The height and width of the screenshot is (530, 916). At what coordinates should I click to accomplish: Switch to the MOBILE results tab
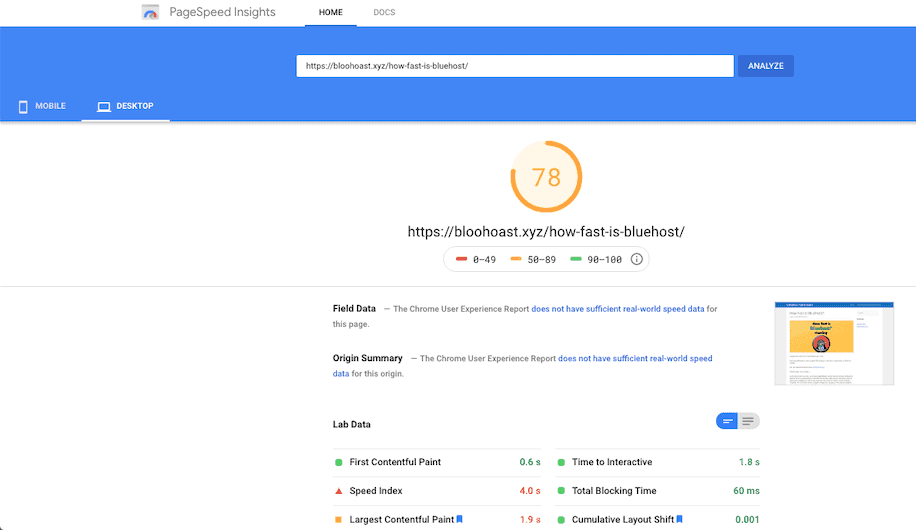(x=41, y=106)
